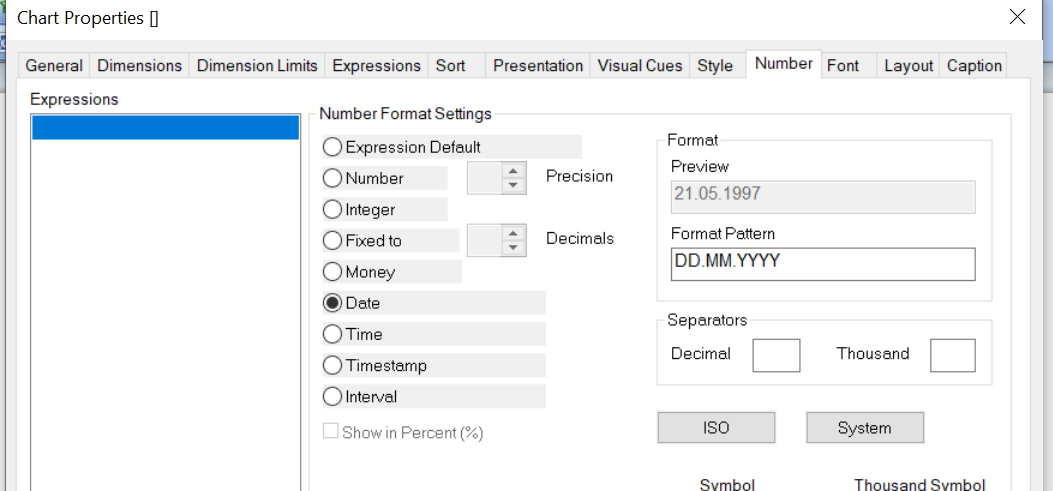Click the Preview field showing 21.05.1997
1053x491 pixels.
[823, 197]
